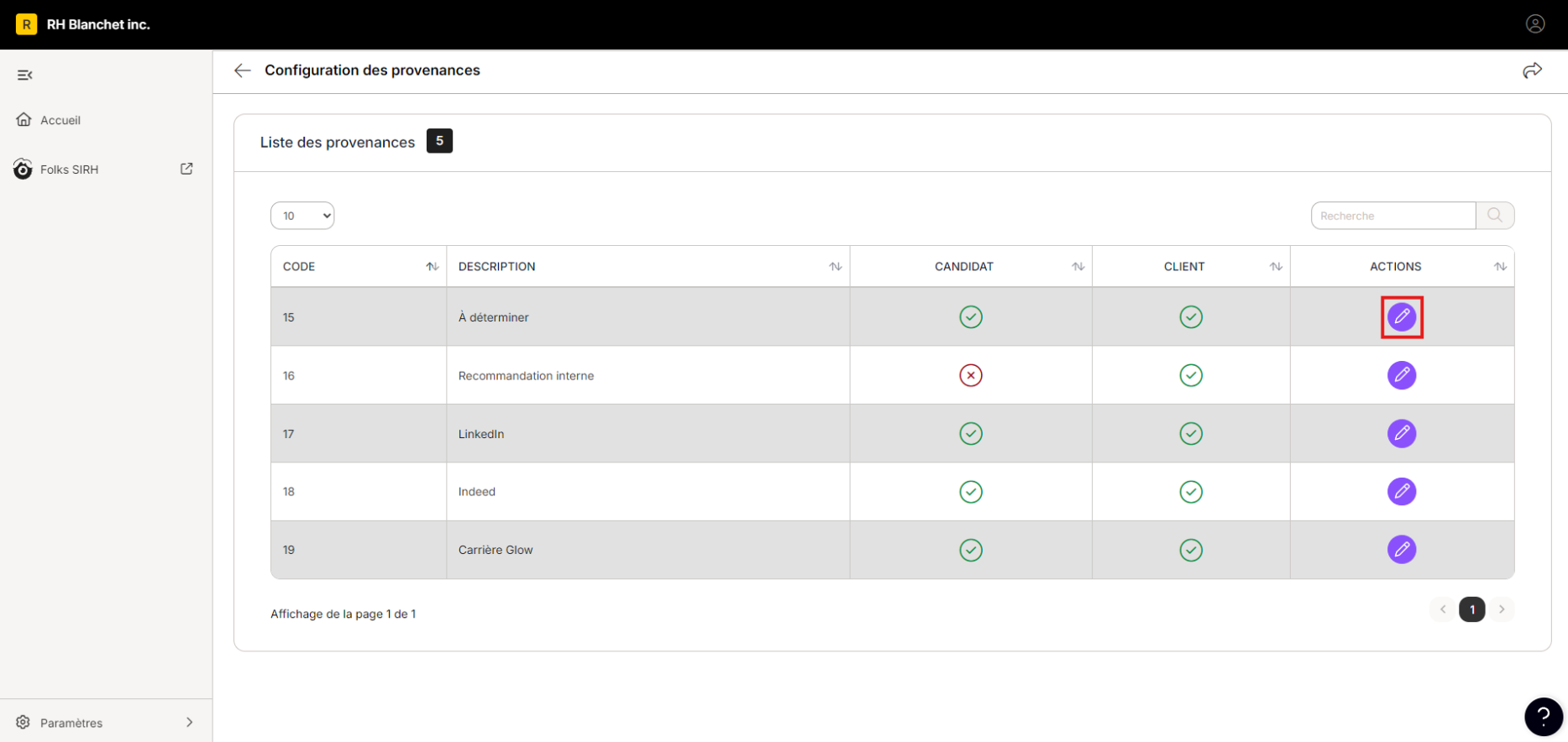The height and width of the screenshot is (742, 1568).
Task: Select the code 19 cell
Action: pyautogui.click(x=359, y=550)
